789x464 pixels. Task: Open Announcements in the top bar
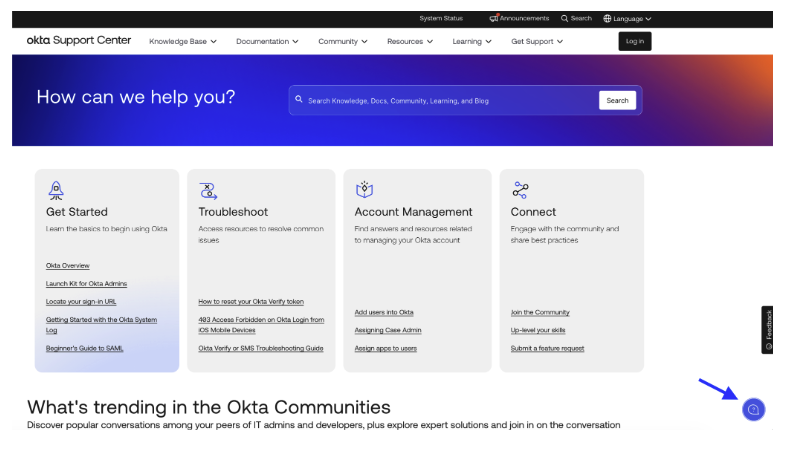(520, 19)
